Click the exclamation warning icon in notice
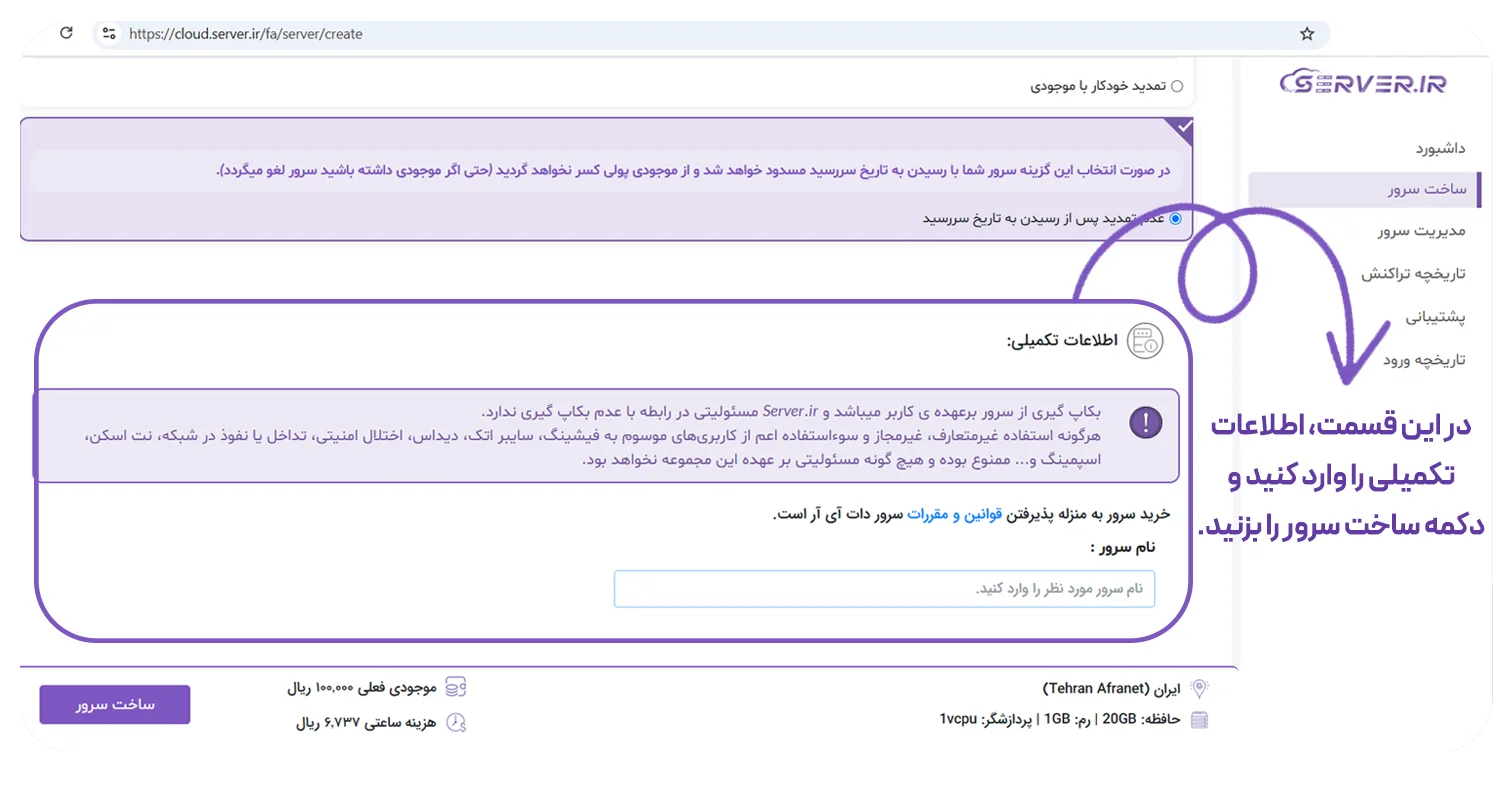This screenshot has height=800, width=1500. coord(1146,423)
